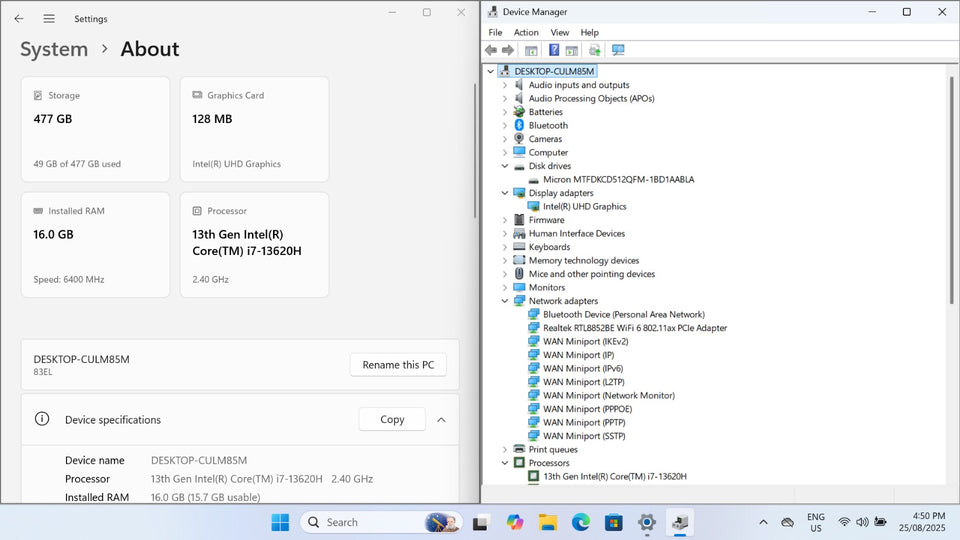The image size is (960, 540).
Task: Click Device Manager icon in taskbar
Action: [680, 522]
